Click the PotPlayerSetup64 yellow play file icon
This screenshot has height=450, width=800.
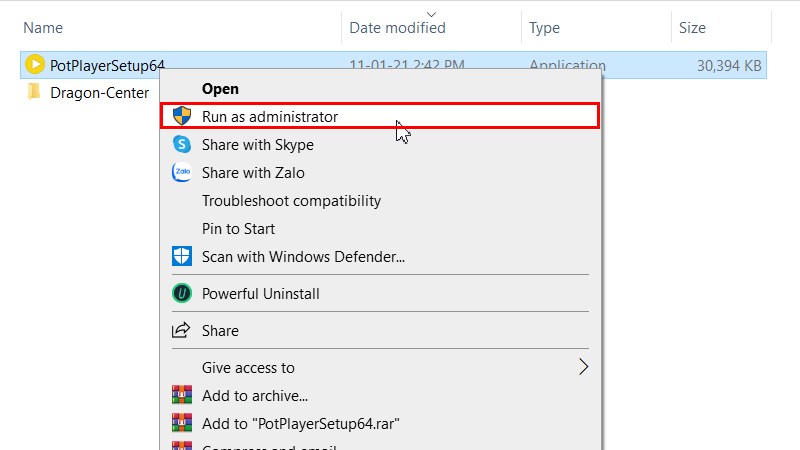34,65
